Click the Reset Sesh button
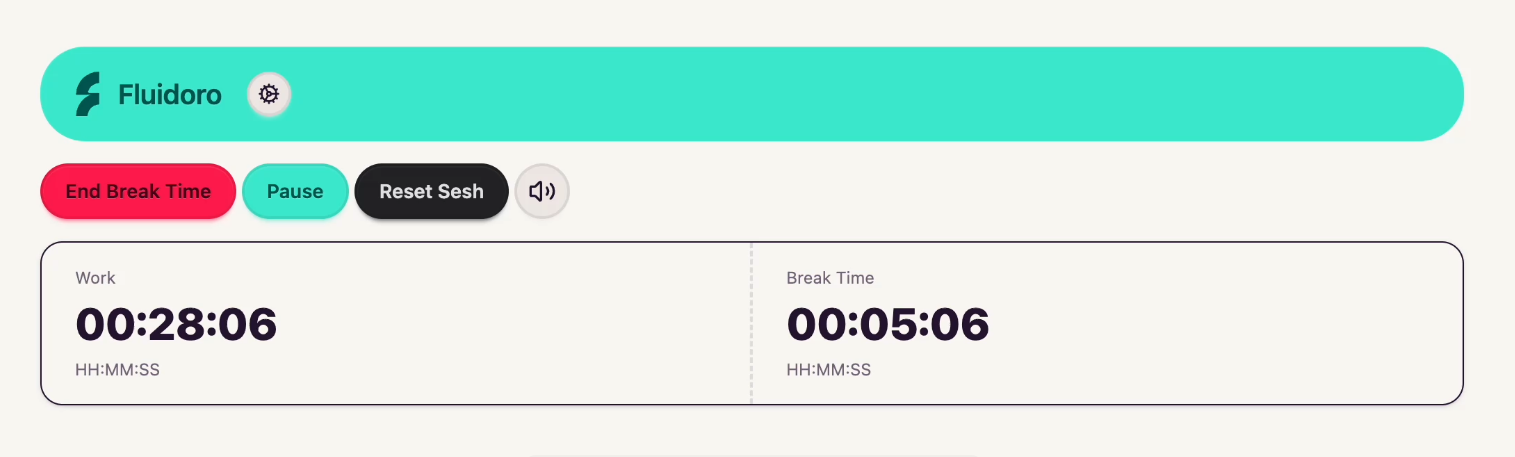Image resolution: width=1515 pixels, height=457 pixels. 431,191
